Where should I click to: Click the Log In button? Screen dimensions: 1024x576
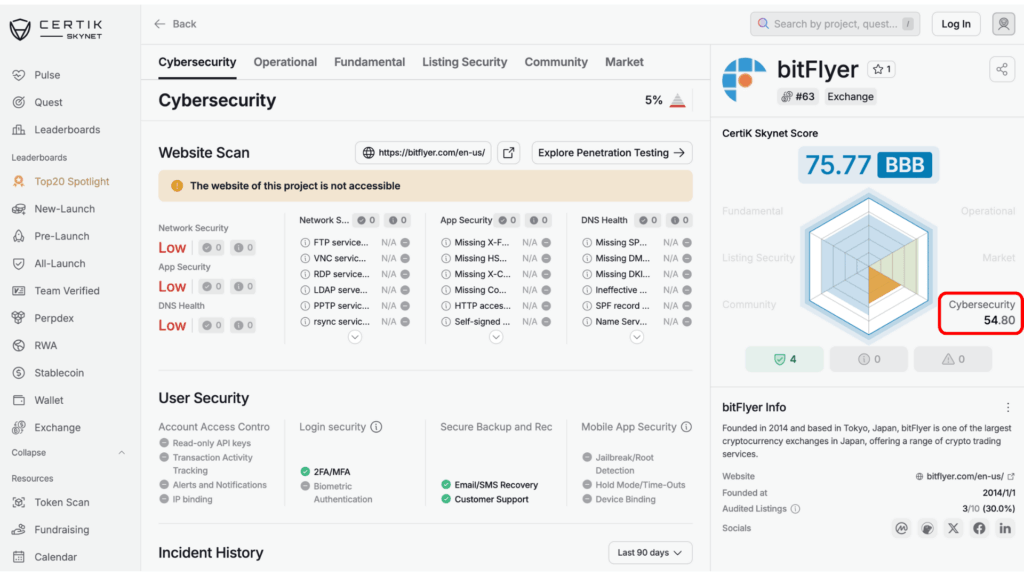pyautogui.click(x=955, y=24)
